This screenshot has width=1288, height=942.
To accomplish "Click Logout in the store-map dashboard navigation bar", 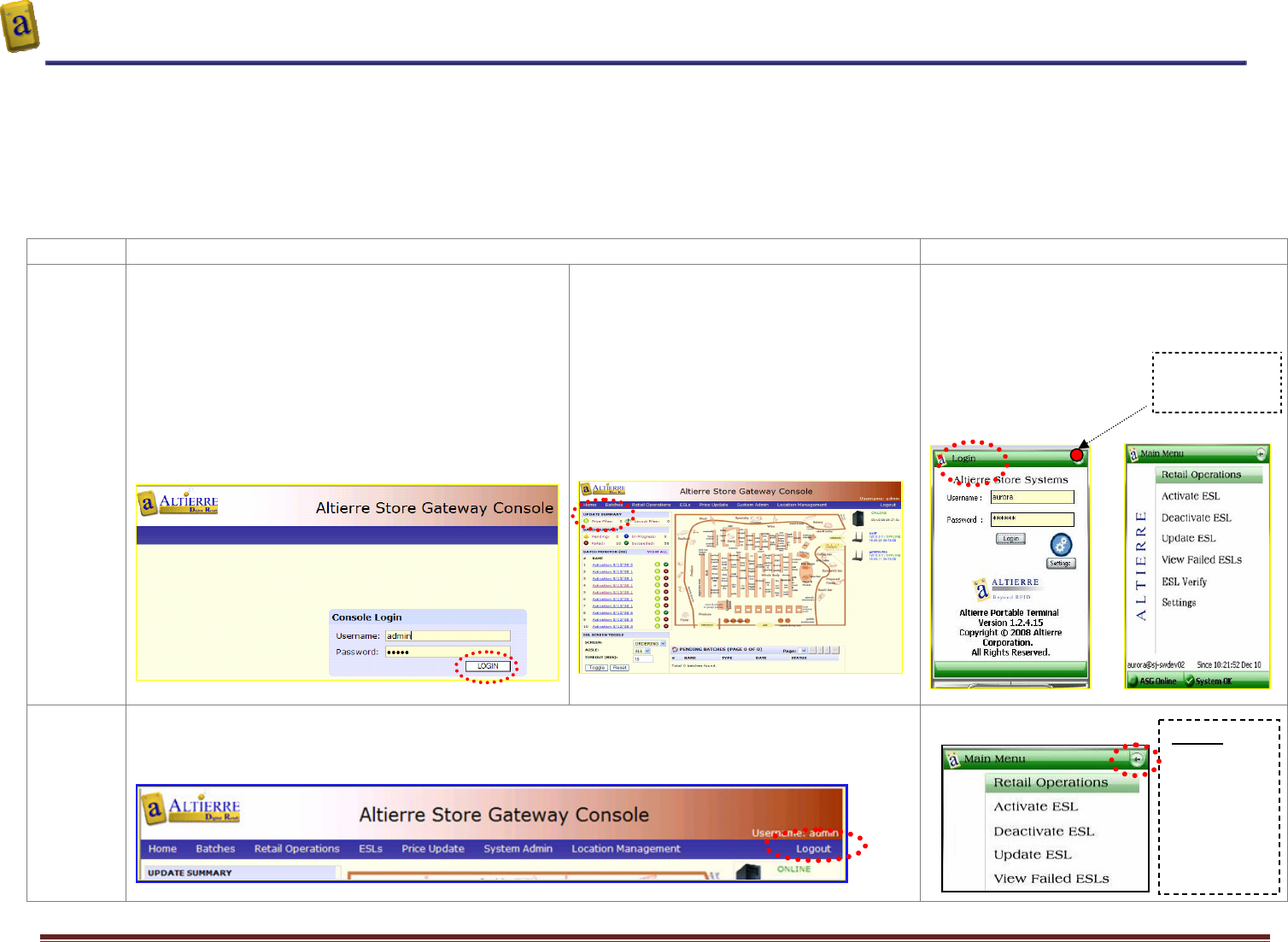I will pyautogui.click(x=888, y=505).
